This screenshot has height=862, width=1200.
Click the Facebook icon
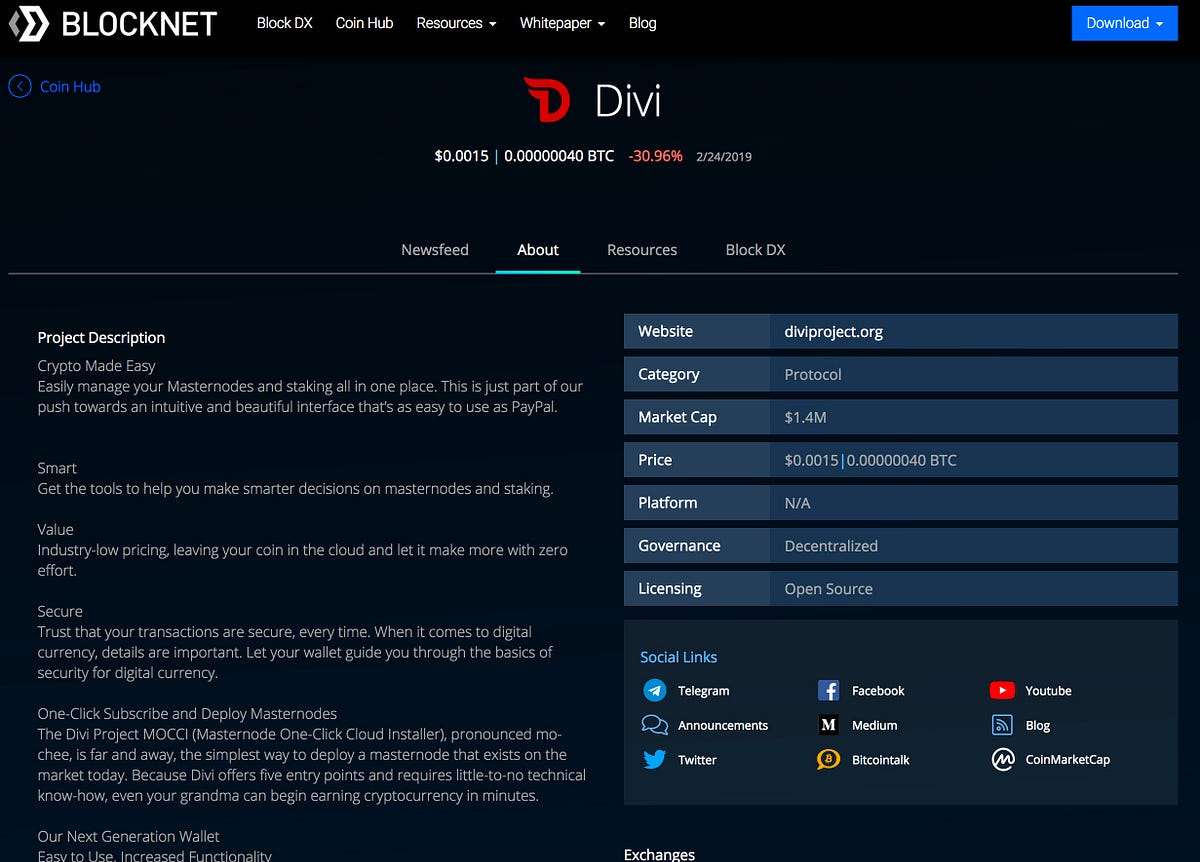828,691
